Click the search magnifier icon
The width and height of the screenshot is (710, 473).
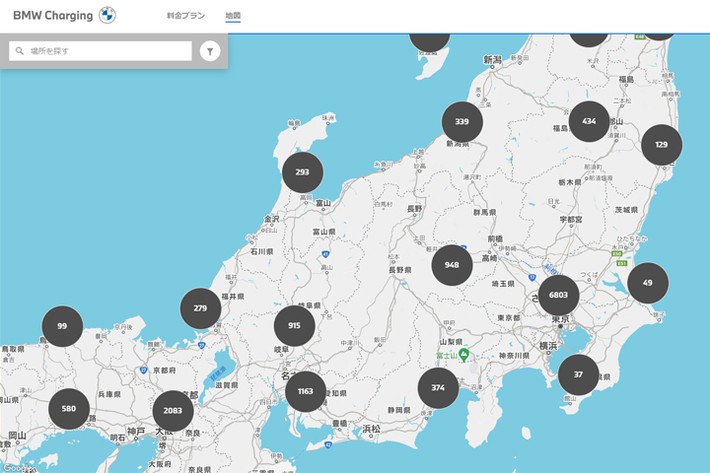pyautogui.click(x=19, y=51)
